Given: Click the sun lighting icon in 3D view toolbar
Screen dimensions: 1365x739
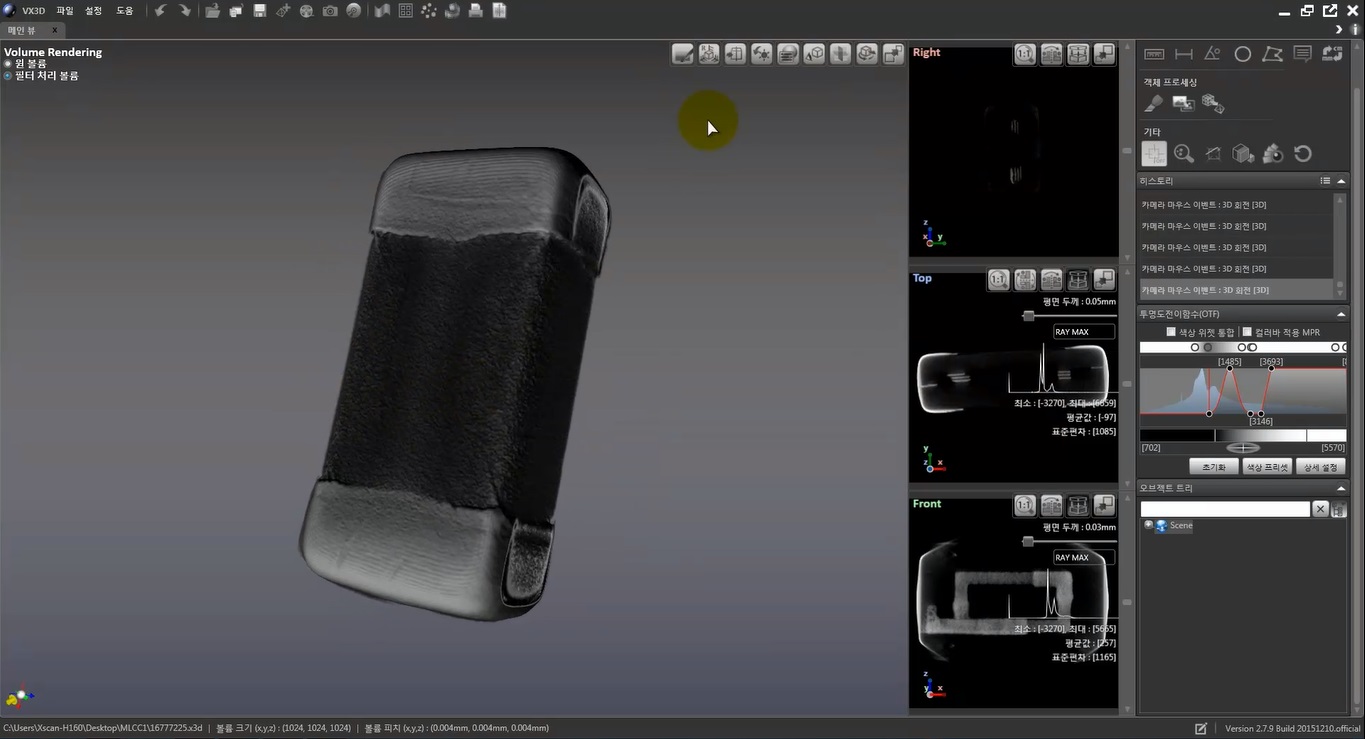Looking at the screenshot, I should (762, 54).
